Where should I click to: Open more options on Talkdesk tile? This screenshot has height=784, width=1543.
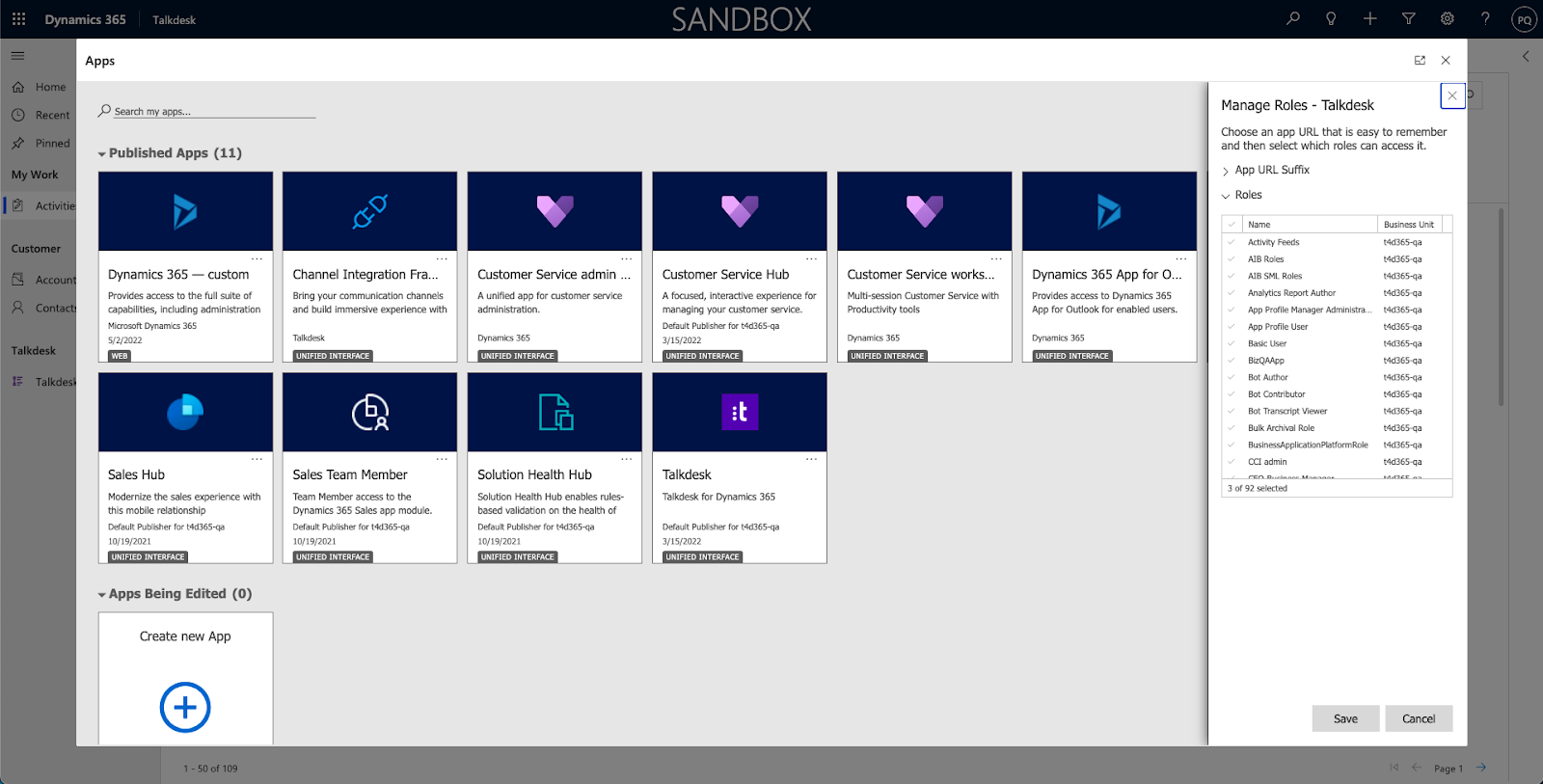pyautogui.click(x=812, y=459)
